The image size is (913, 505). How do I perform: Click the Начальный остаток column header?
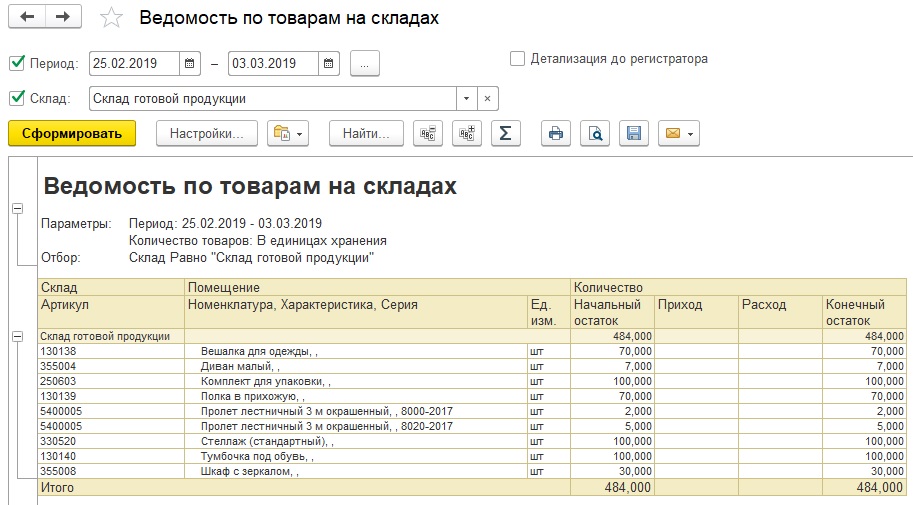click(612, 312)
